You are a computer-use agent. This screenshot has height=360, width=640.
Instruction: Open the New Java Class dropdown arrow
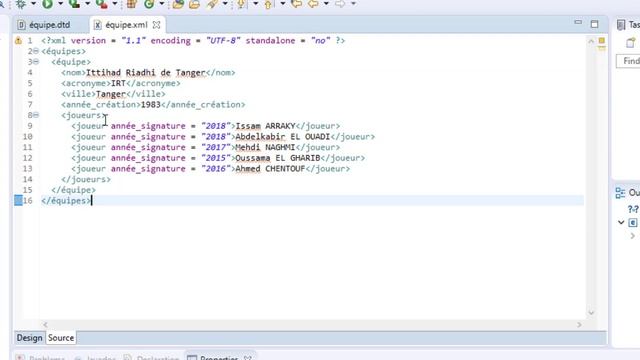[x=162, y=4]
